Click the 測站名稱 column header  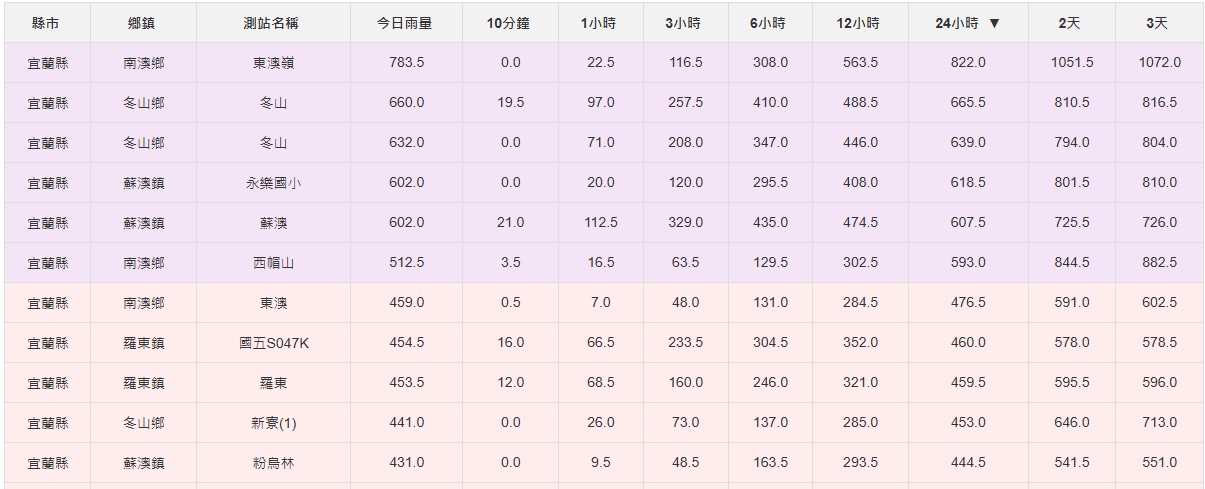point(272,23)
